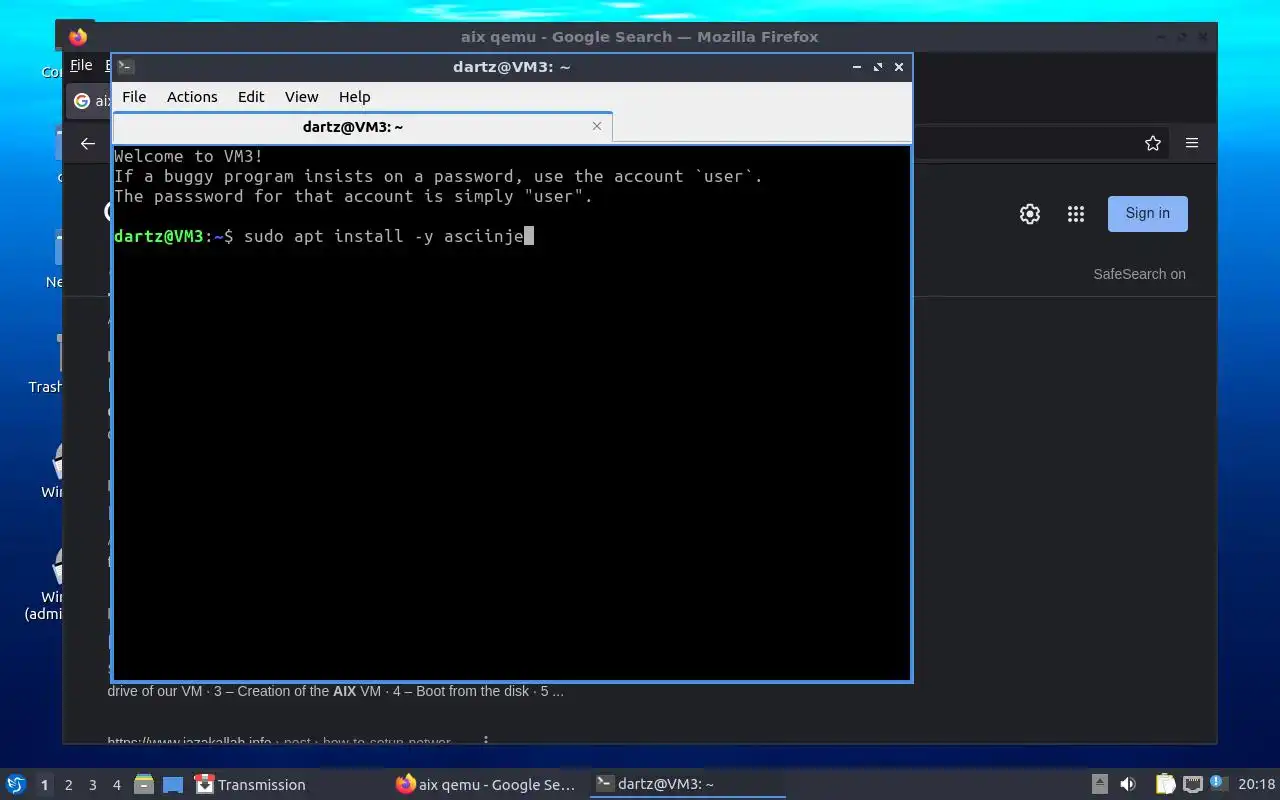The width and height of the screenshot is (1280, 800).
Task: Switch to the aix qemu Firefox taskbar item
Action: click(x=486, y=785)
